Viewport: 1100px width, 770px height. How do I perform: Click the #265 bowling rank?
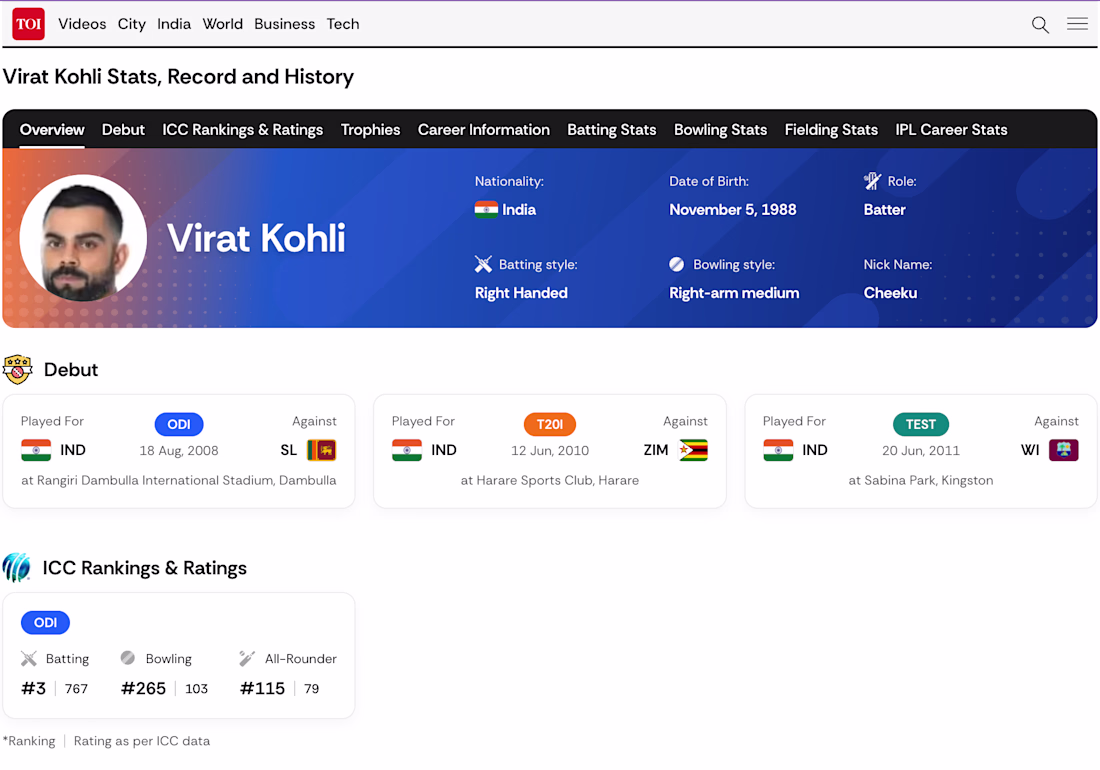143,689
